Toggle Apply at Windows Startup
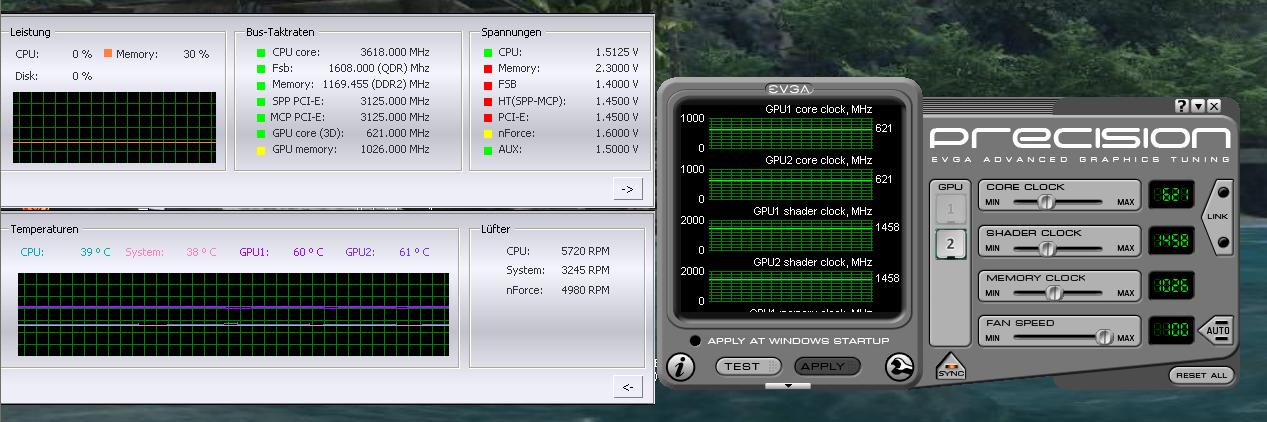The width and height of the screenshot is (1267, 422). click(x=695, y=341)
